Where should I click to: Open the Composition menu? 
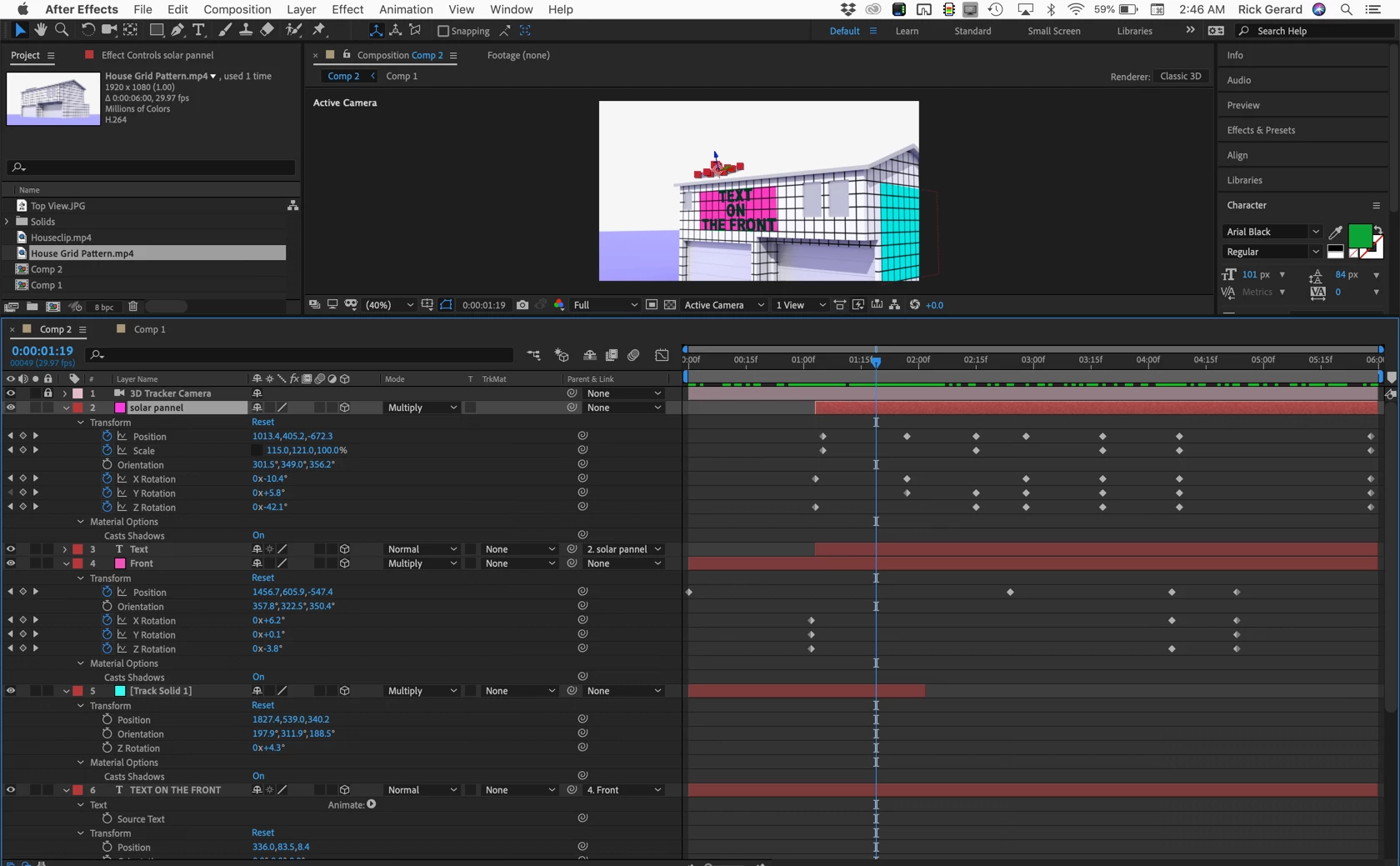tap(237, 9)
